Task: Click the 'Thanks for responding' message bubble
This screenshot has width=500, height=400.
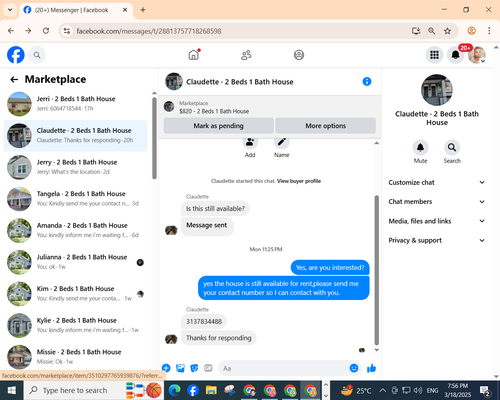Action: pos(219,338)
